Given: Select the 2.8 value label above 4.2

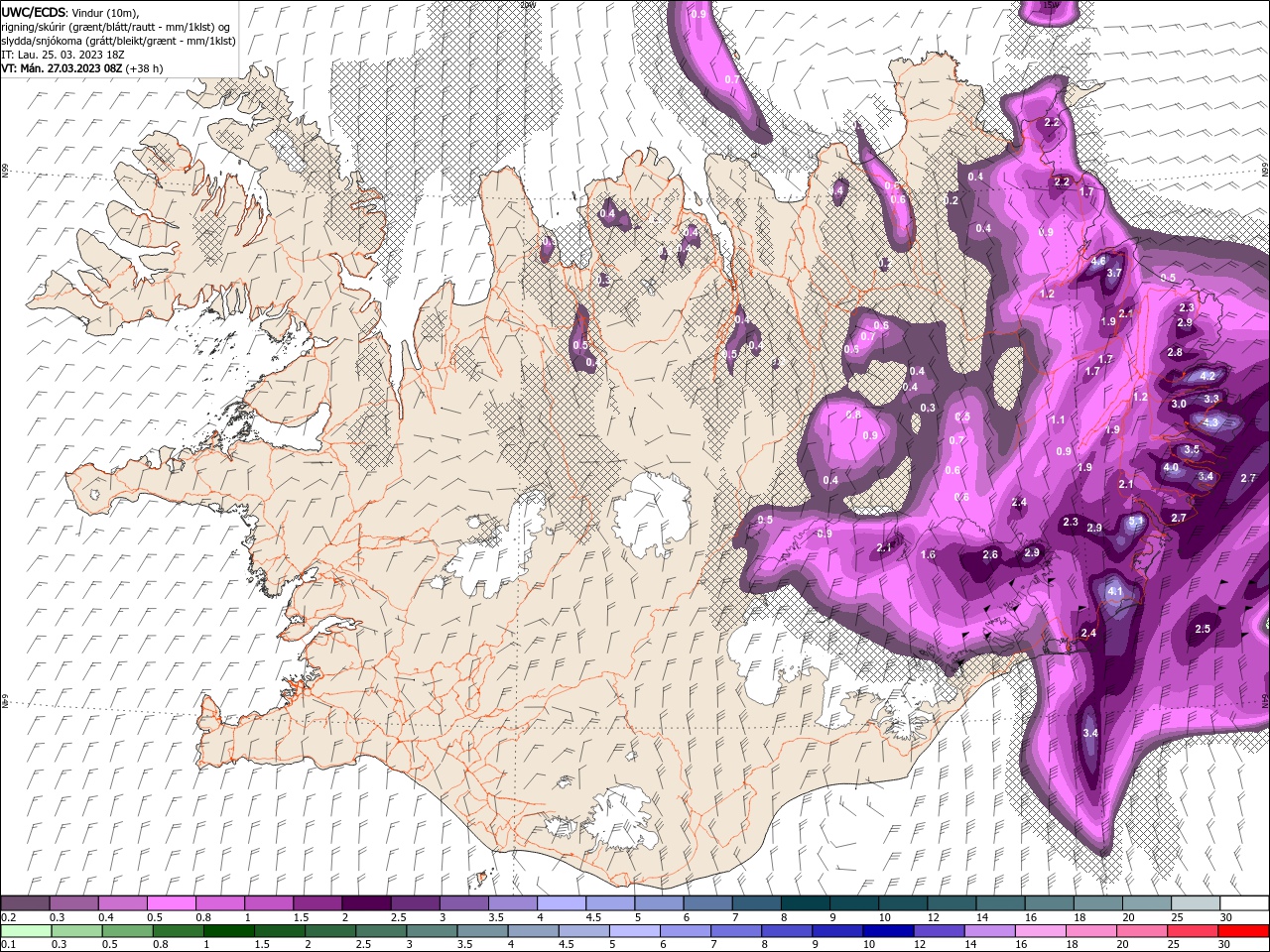Looking at the screenshot, I should (1175, 353).
